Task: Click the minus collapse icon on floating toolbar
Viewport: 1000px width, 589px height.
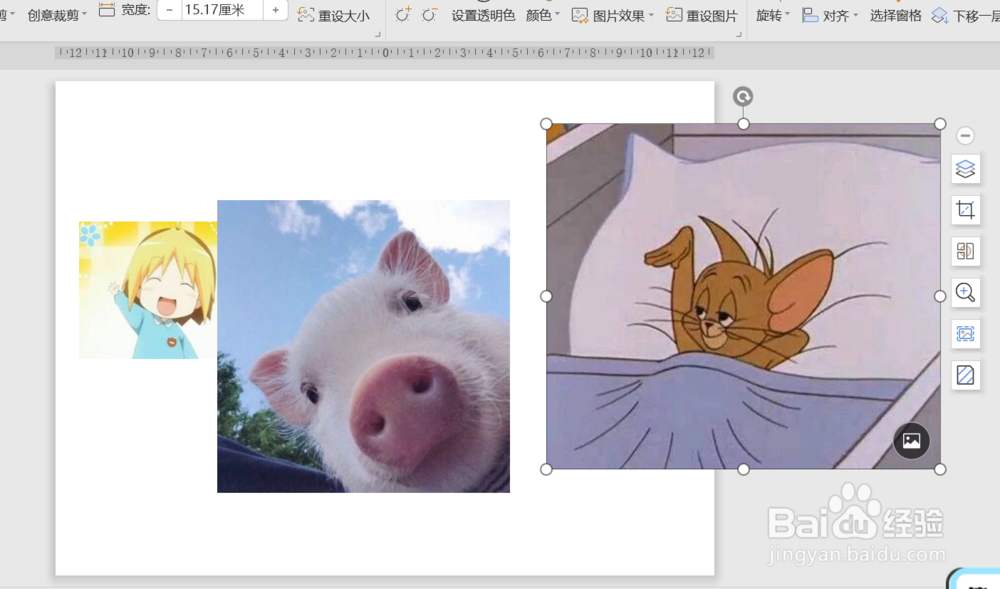Action: pyautogui.click(x=965, y=135)
